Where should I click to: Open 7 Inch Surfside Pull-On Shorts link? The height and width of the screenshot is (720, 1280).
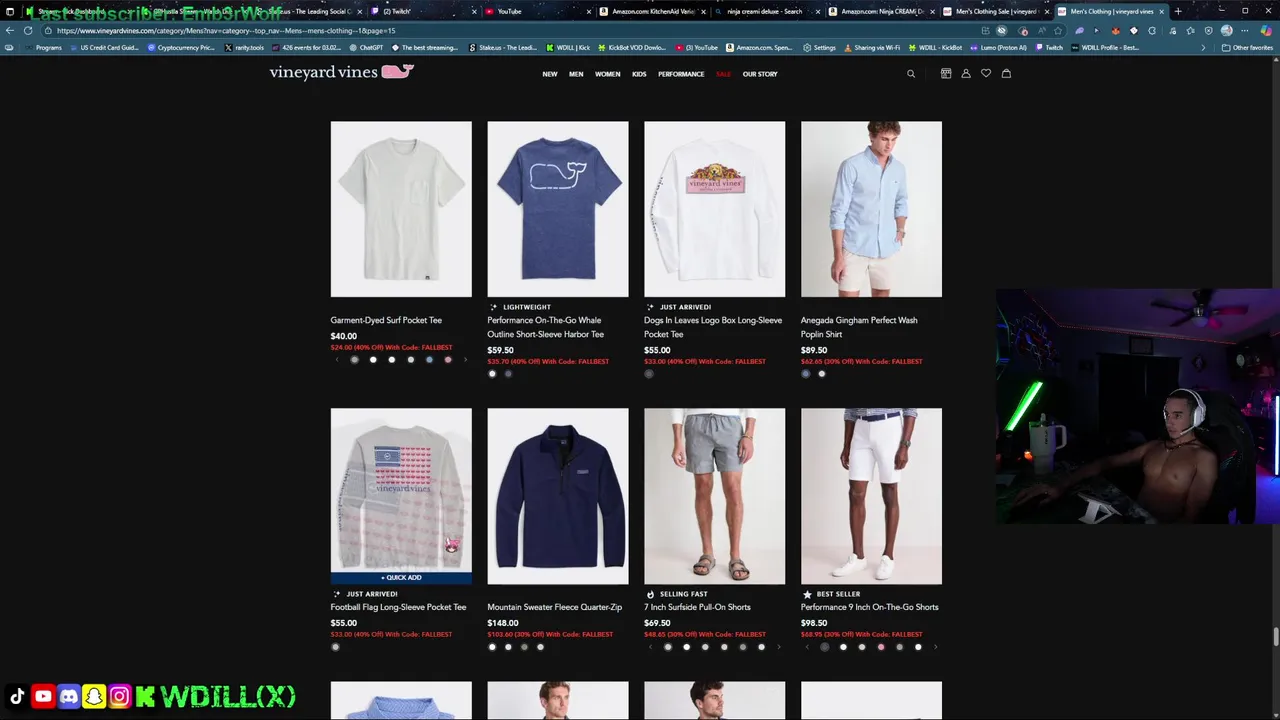click(x=697, y=607)
